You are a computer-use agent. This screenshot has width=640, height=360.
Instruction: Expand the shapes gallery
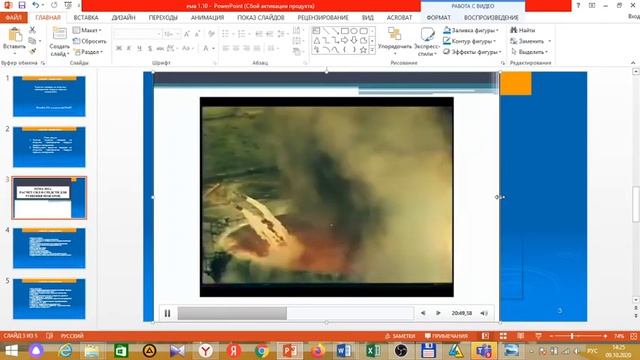pos(372,51)
